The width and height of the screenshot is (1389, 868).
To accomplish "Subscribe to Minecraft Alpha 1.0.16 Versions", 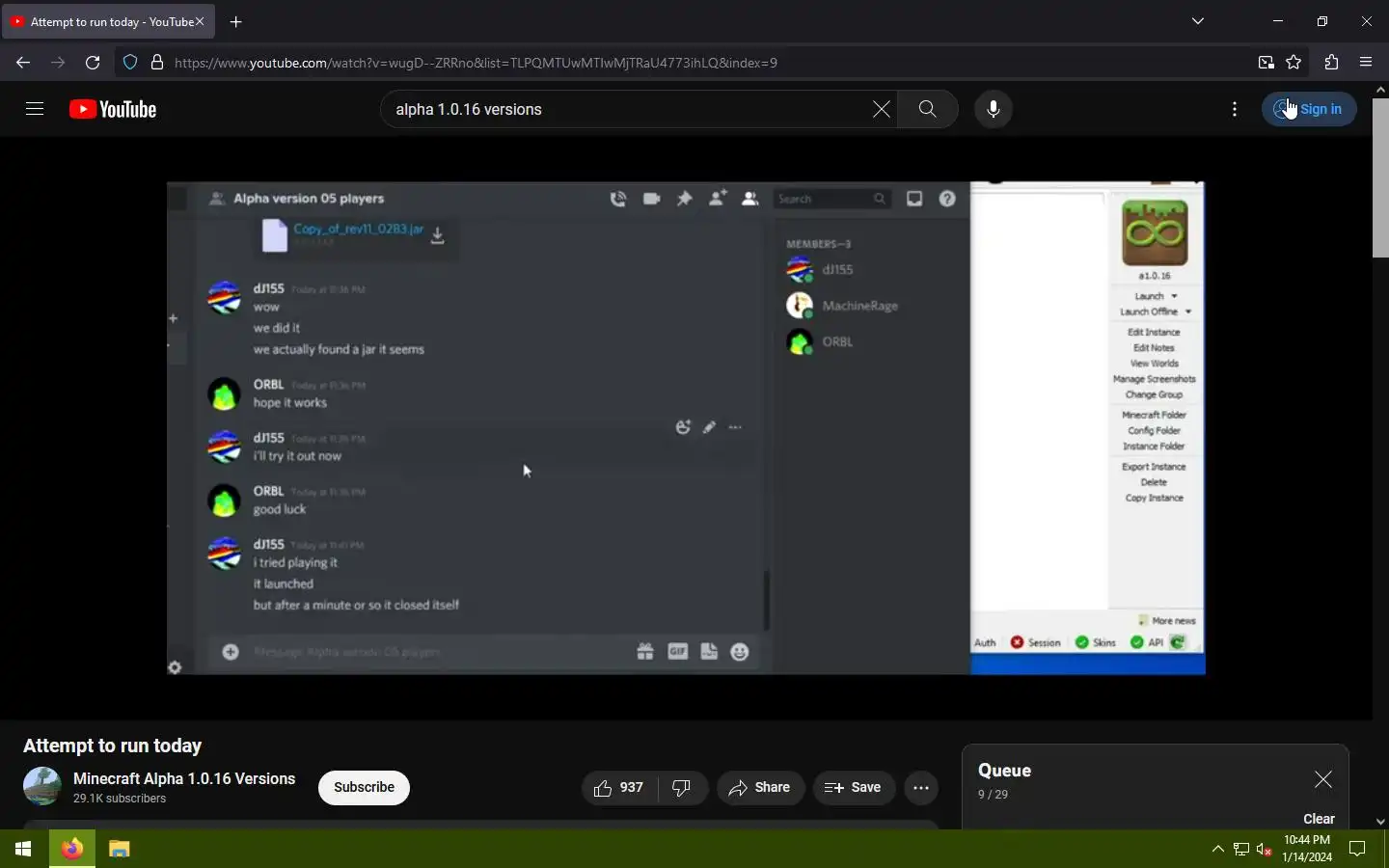I will click(364, 788).
